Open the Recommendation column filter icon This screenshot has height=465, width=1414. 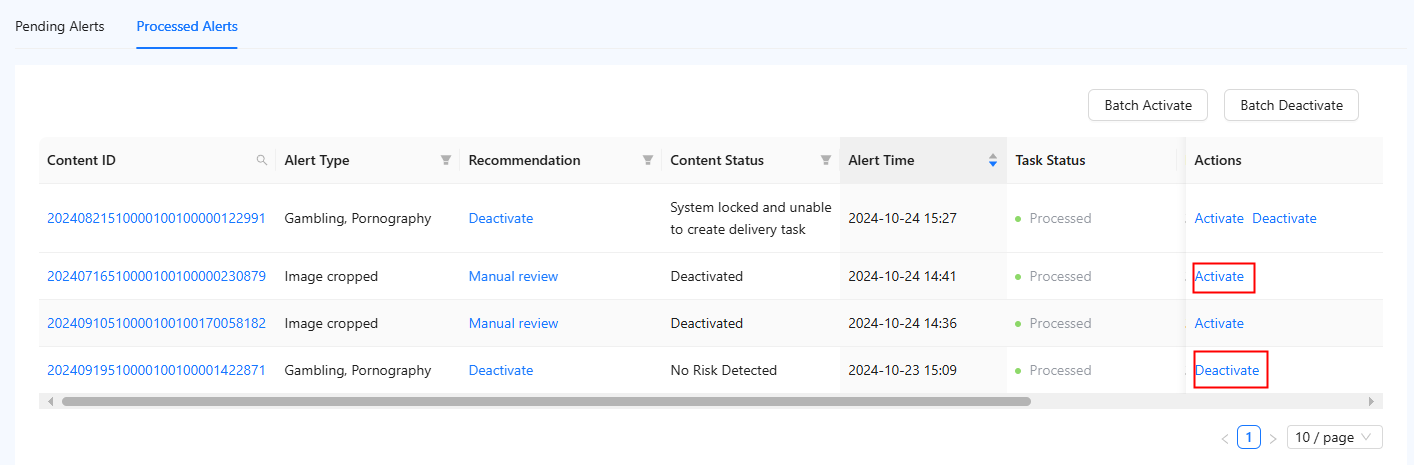tap(648, 160)
